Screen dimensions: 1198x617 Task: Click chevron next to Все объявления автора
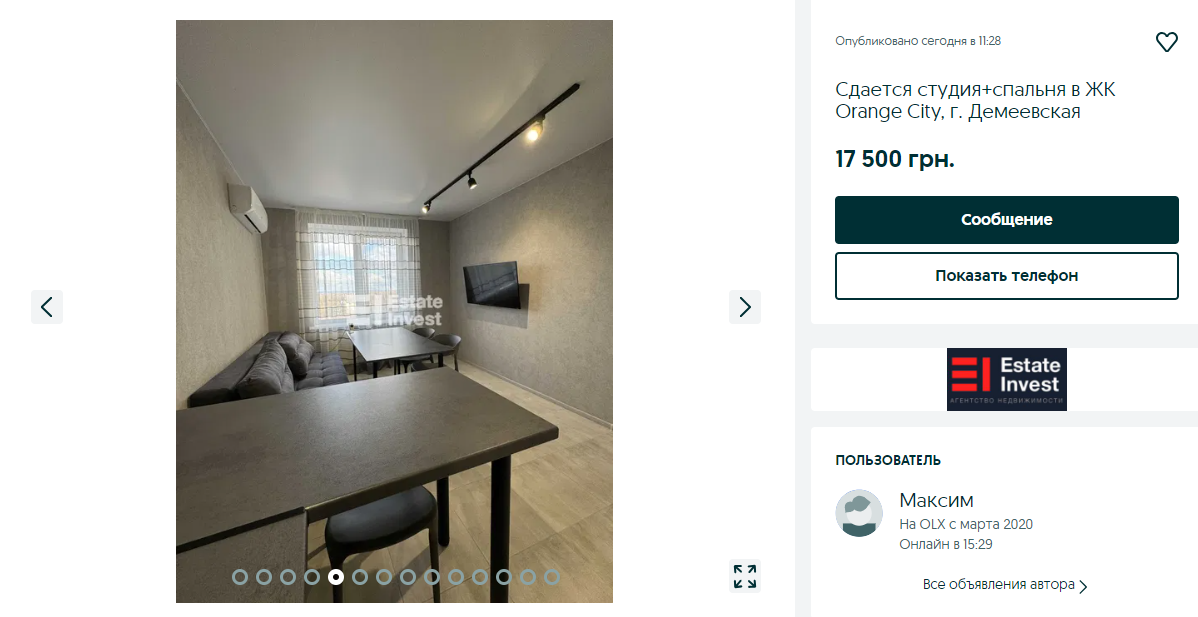click(x=1083, y=586)
